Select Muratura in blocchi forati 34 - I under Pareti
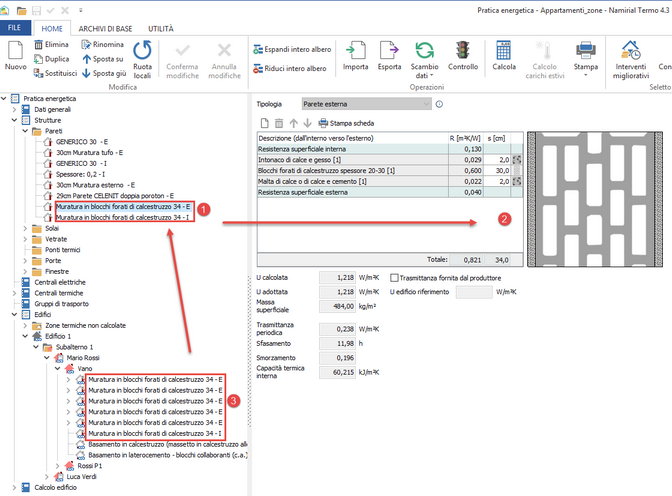This screenshot has height=496, width=672. pos(123,217)
